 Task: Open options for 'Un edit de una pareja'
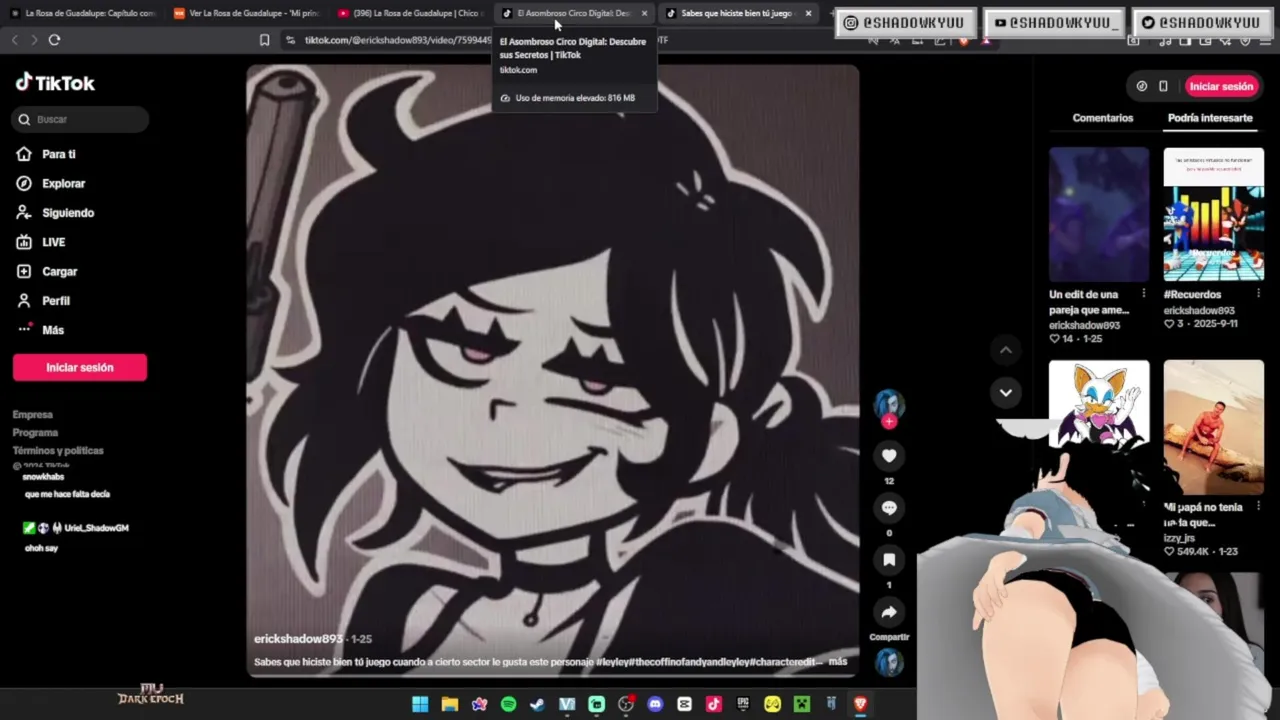[1143, 294]
